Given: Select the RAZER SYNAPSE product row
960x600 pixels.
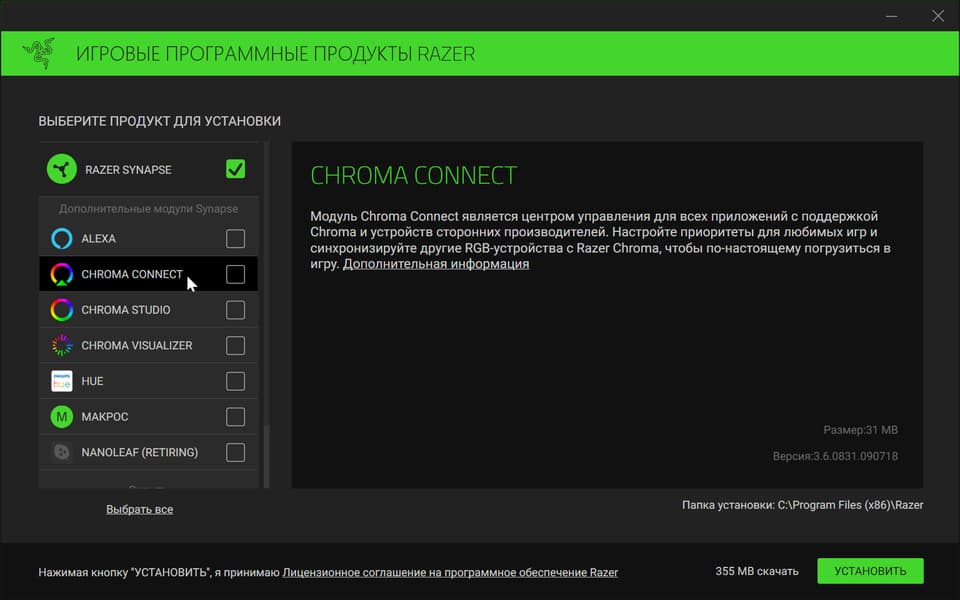Looking at the screenshot, I should click(149, 169).
